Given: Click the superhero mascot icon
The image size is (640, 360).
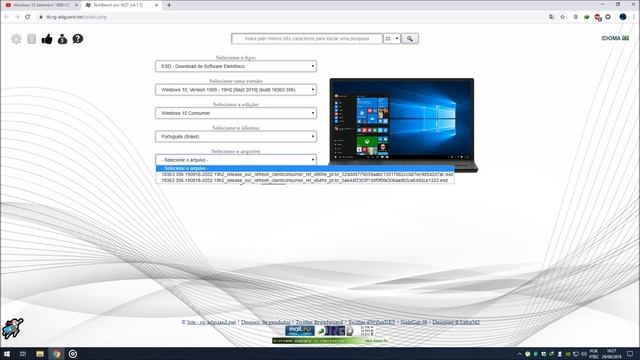Looking at the screenshot, I should coord(13,328).
